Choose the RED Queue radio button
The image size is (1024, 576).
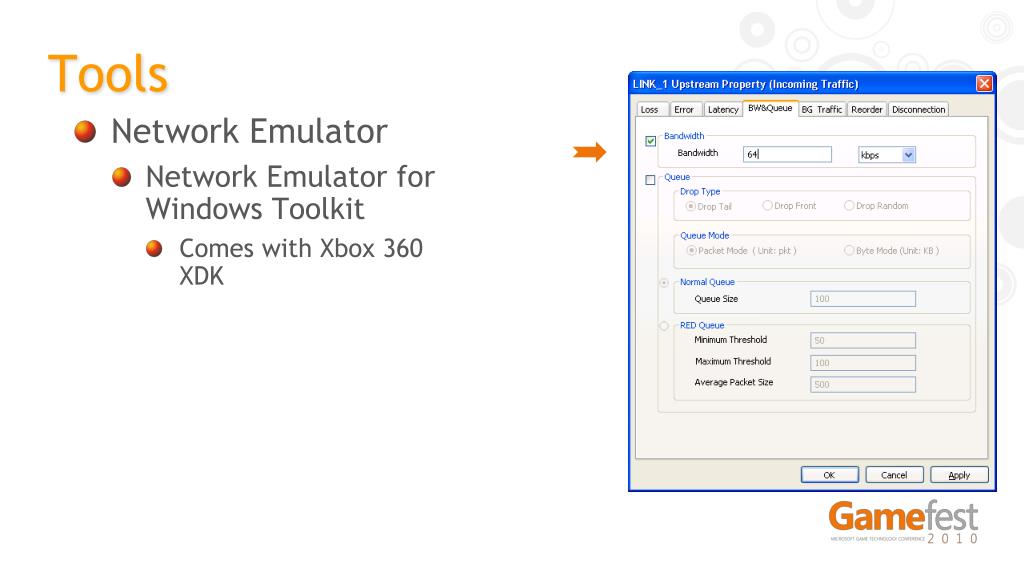[x=664, y=326]
